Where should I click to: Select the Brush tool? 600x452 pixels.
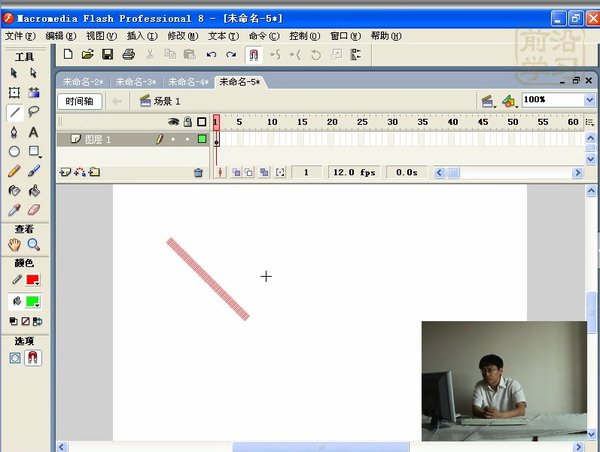[34, 171]
